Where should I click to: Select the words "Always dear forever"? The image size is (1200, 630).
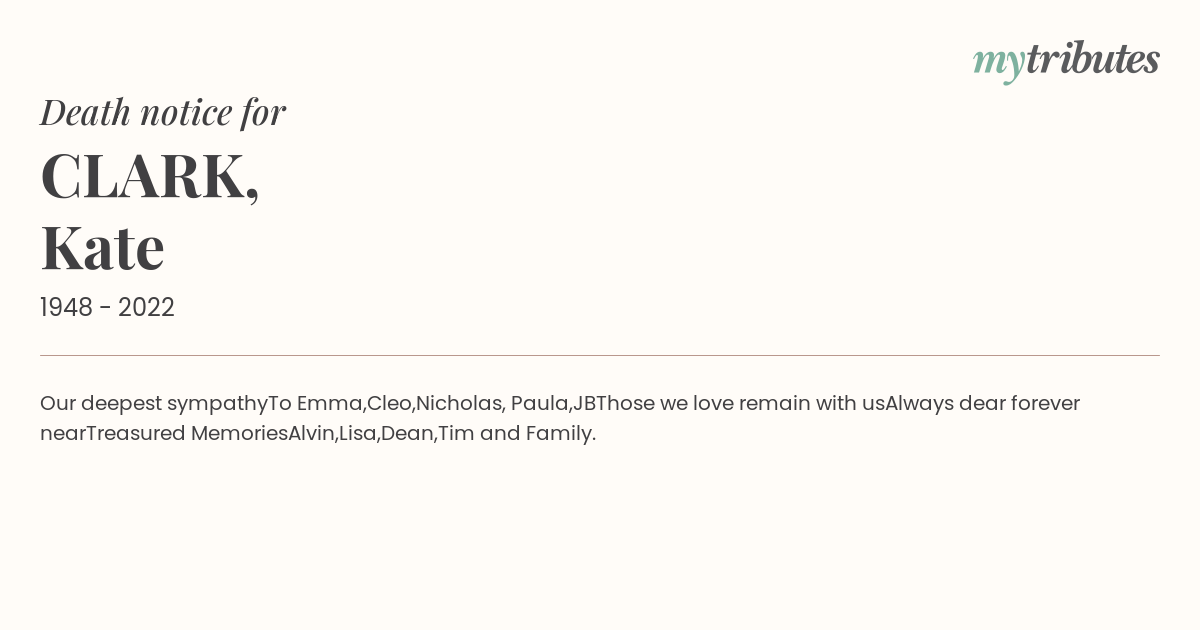(x=982, y=404)
